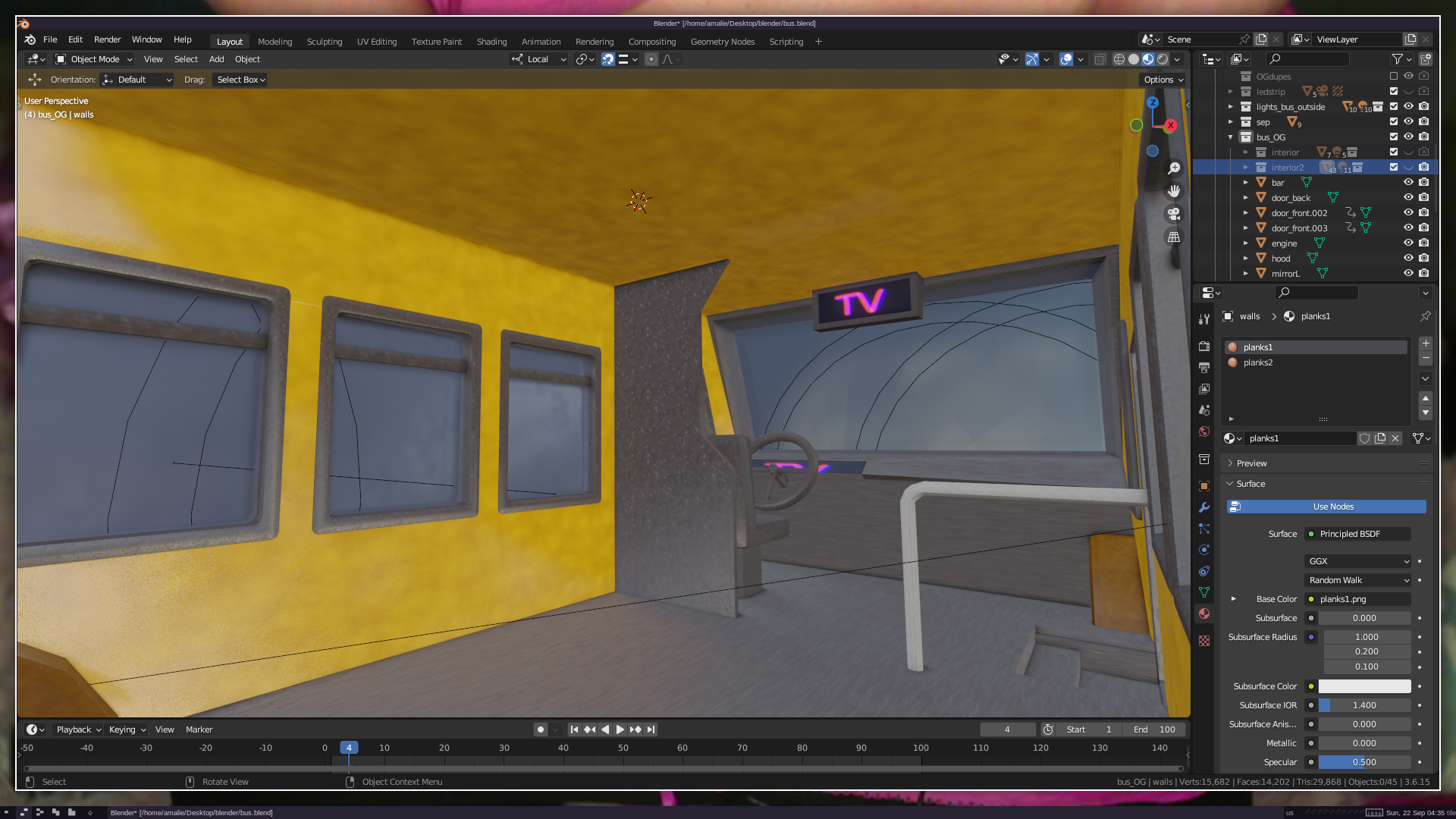Hide the bar object in viewport
This screenshot has width=1456, height=819.
coord(1408,182)
